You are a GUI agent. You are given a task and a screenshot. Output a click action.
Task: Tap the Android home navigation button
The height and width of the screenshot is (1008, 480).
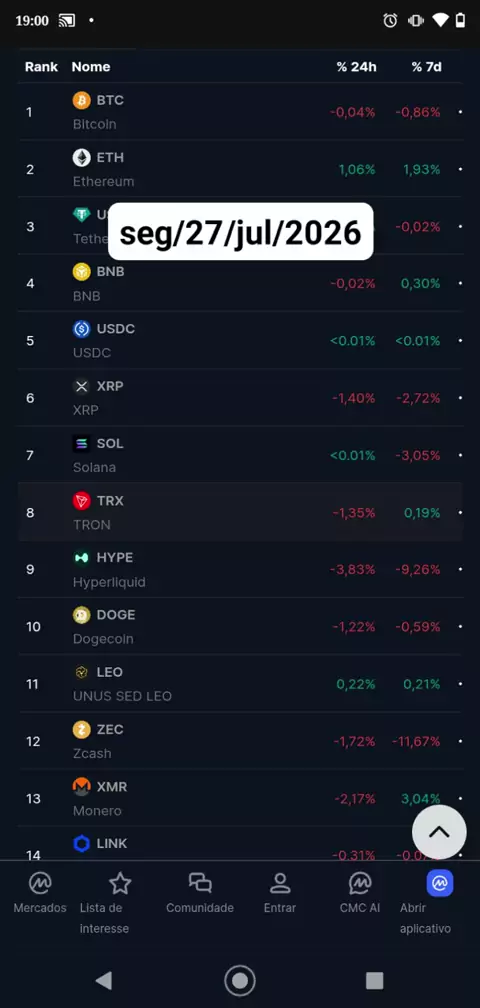240,980
